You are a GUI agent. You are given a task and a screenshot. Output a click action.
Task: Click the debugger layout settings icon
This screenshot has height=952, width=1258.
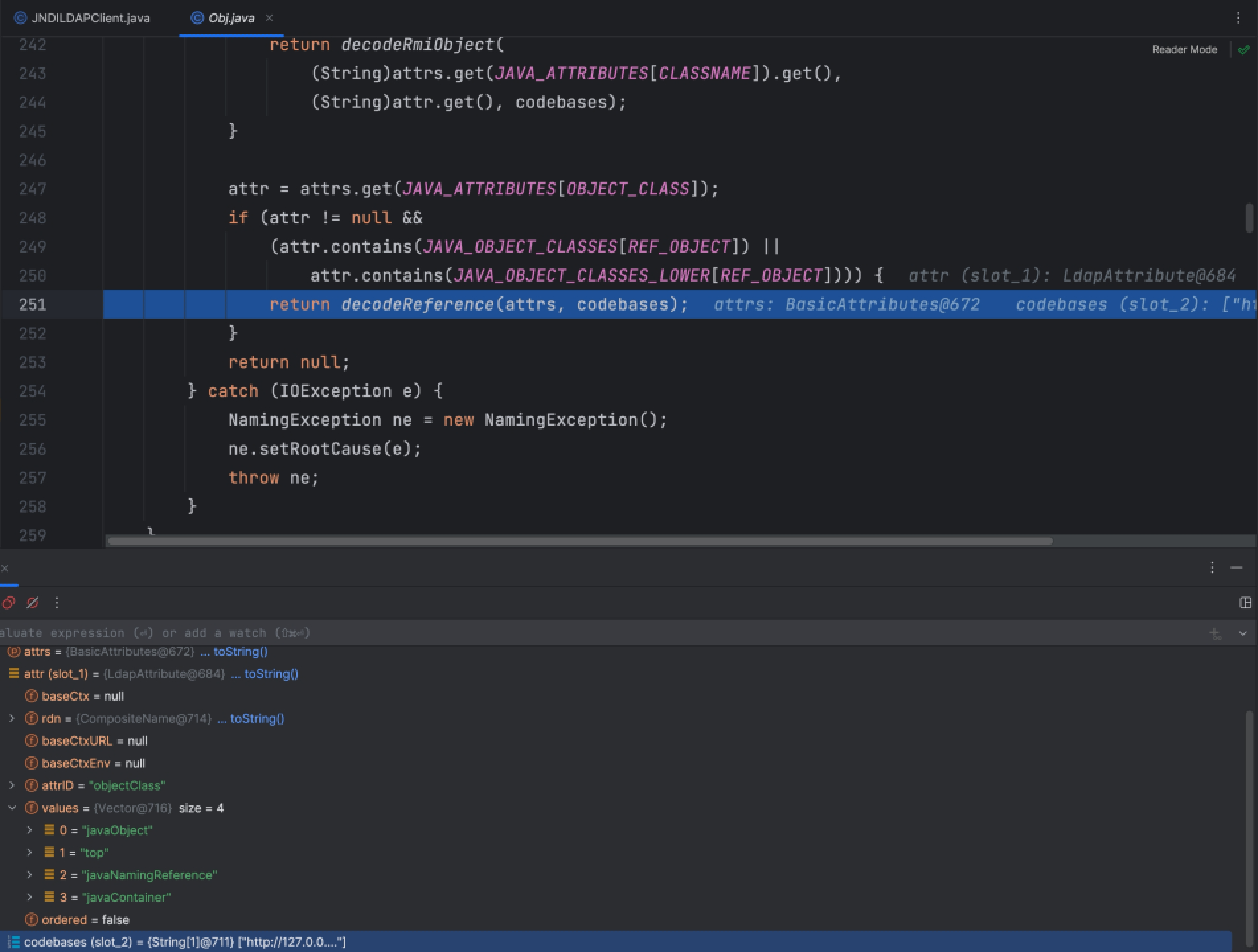click(x=1245, y=602)
